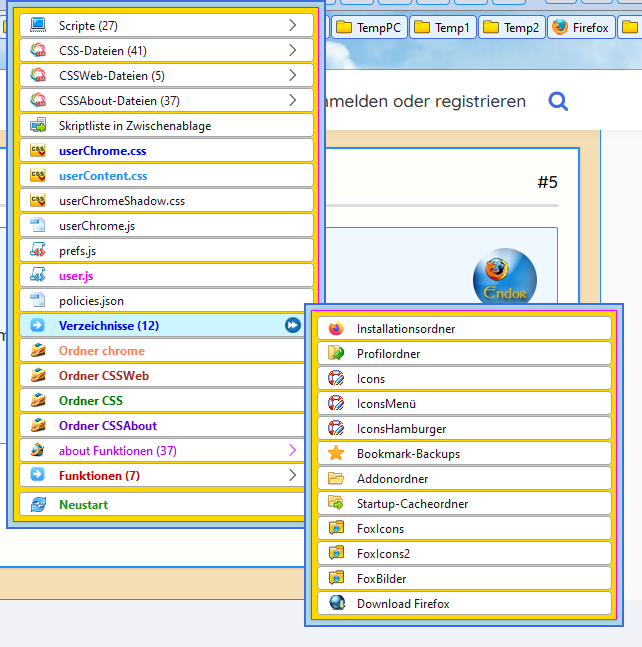This screenshot has height=647, width=642.
Task: Click the Firefox icon beside Installationsordner
Action: [x=336, y=328]
